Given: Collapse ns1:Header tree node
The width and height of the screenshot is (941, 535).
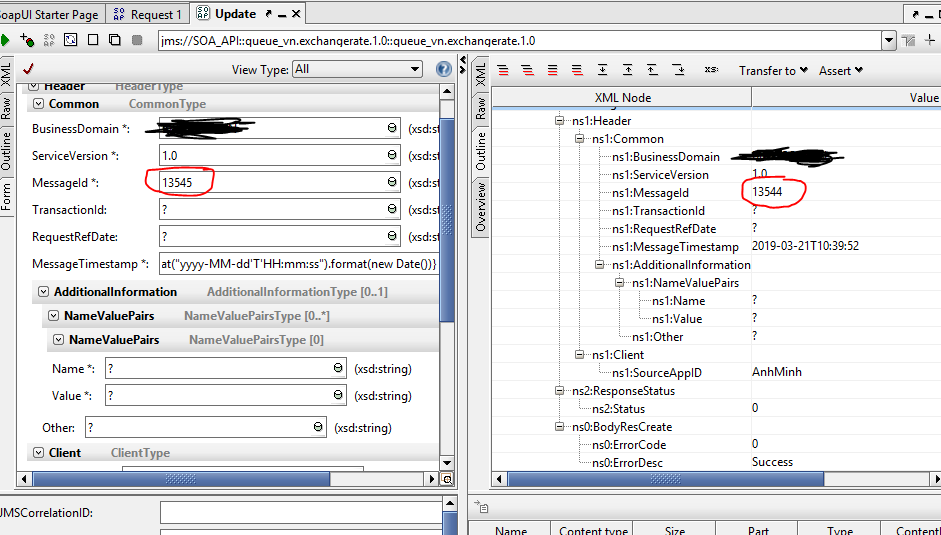Looking at the screenshot, I should [560, 121].
